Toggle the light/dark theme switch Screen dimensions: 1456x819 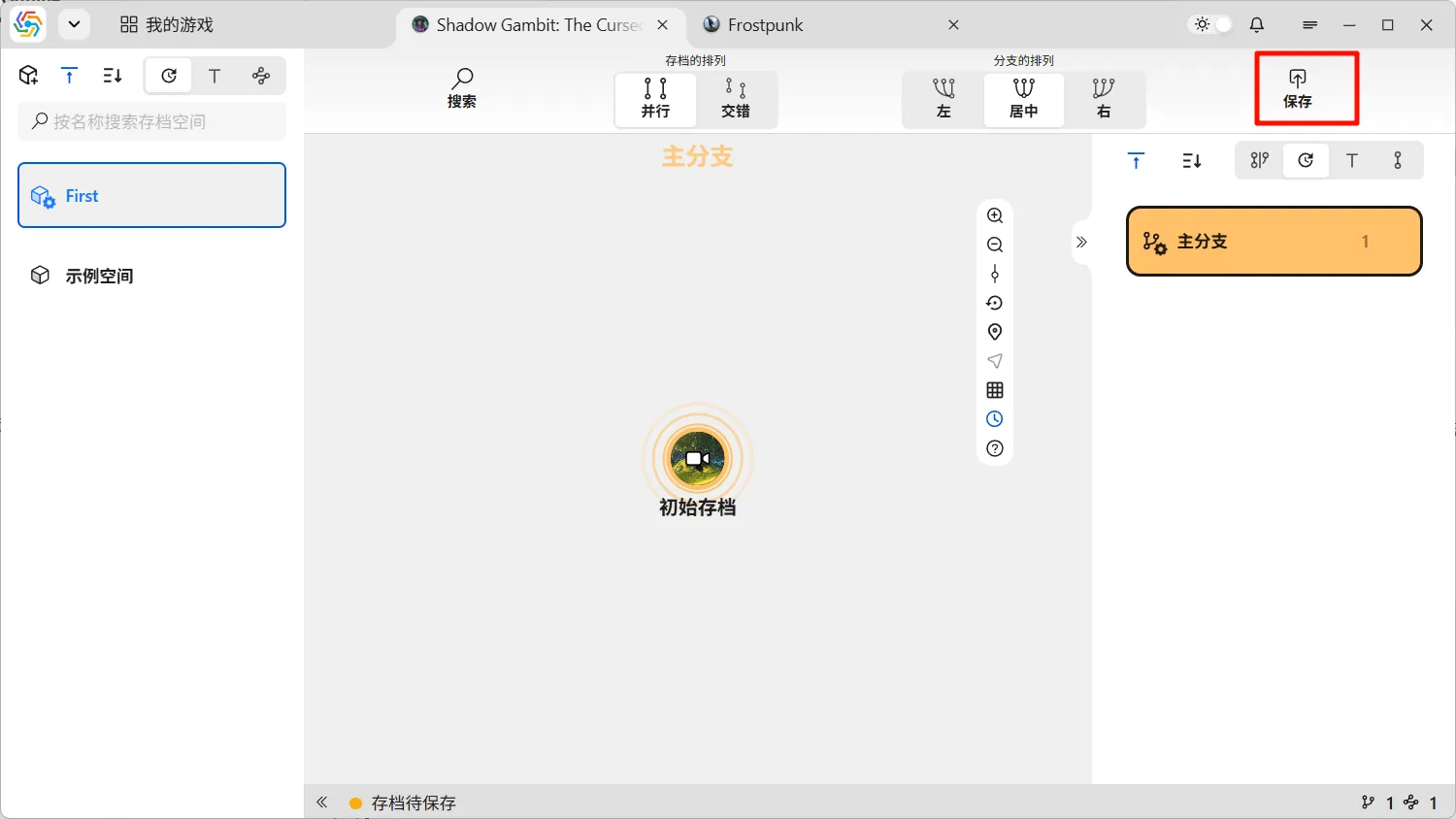click(1213, 25)
